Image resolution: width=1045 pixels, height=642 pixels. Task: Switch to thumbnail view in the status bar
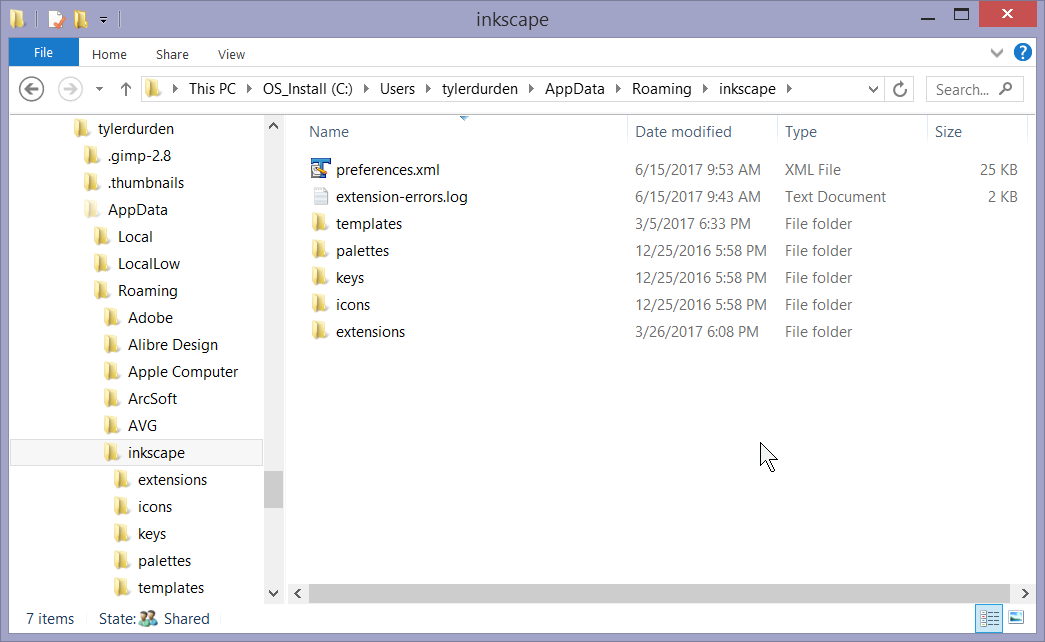[x=1016, y=618]
